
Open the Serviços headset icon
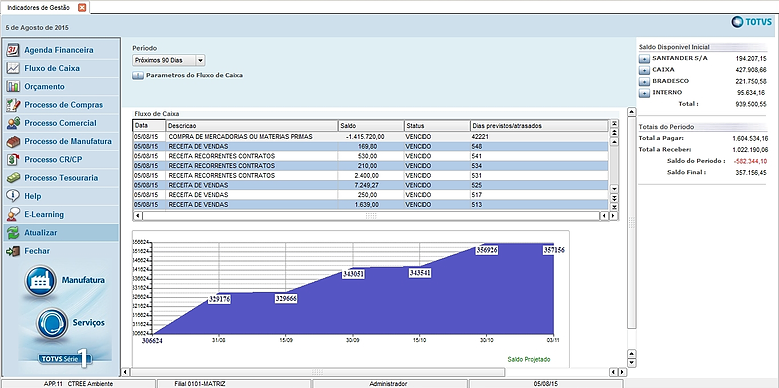(x=52, y=323)
